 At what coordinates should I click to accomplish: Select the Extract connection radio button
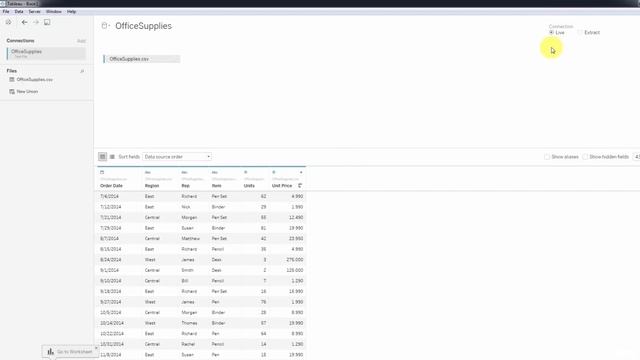[x=580, y=32]
